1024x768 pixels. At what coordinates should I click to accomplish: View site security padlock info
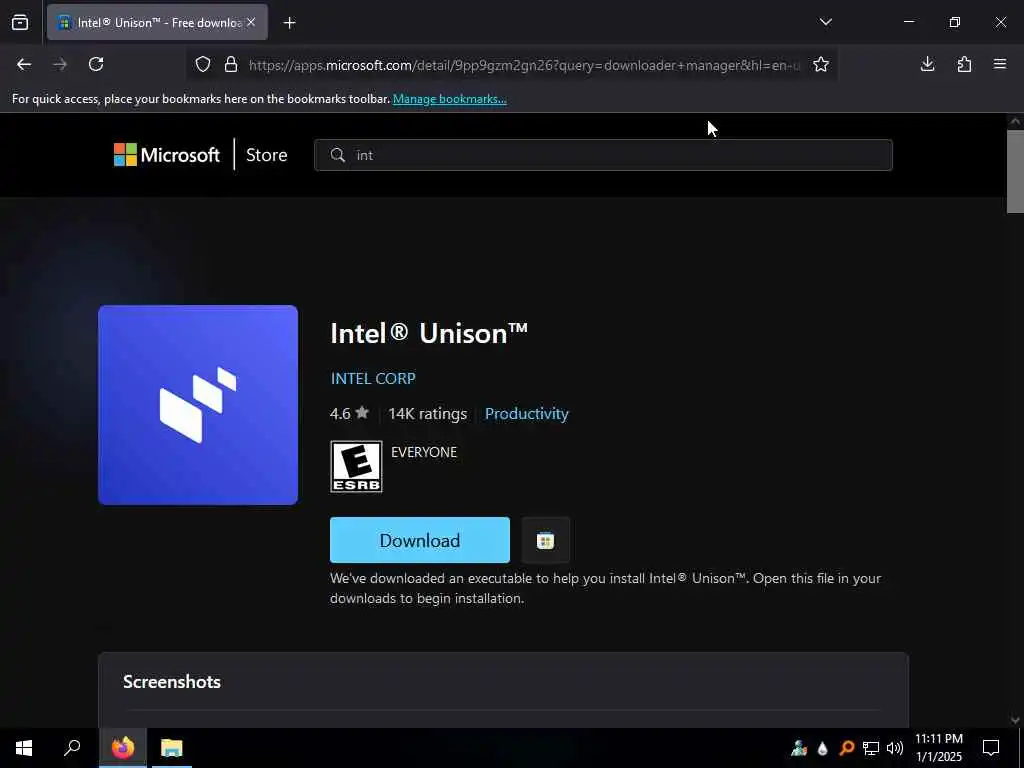(231, 65)
